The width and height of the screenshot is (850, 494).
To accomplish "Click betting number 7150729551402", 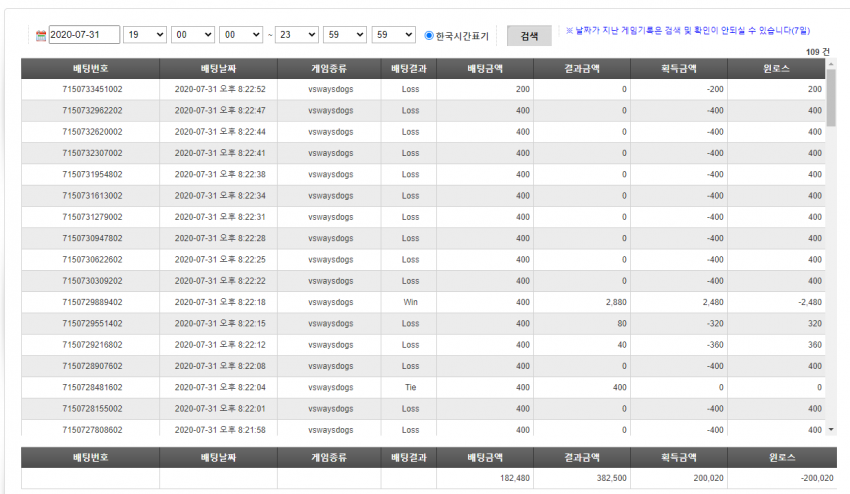I will (92, 324).
